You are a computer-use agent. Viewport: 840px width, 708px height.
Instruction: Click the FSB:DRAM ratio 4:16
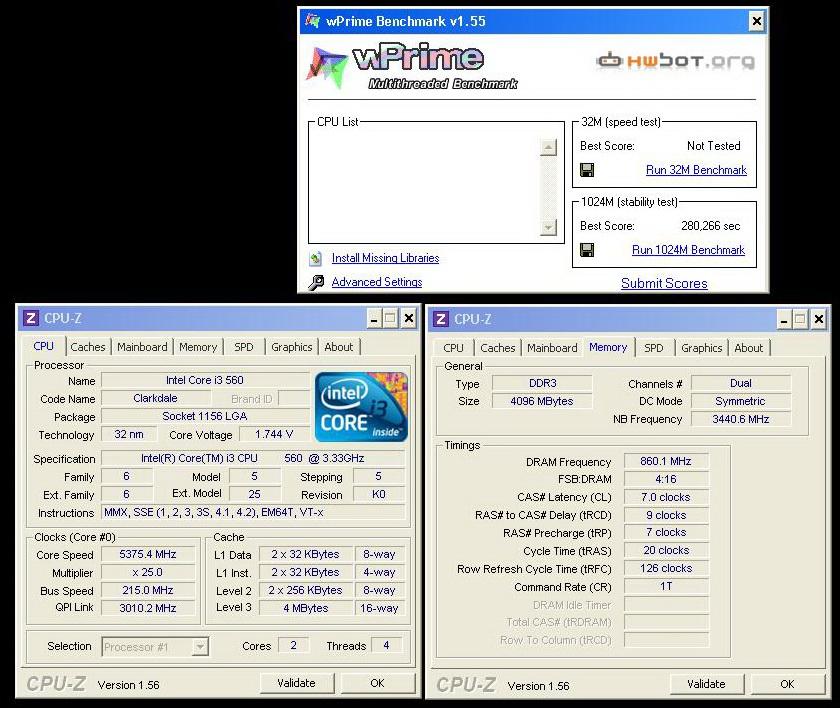coord(666,479)
